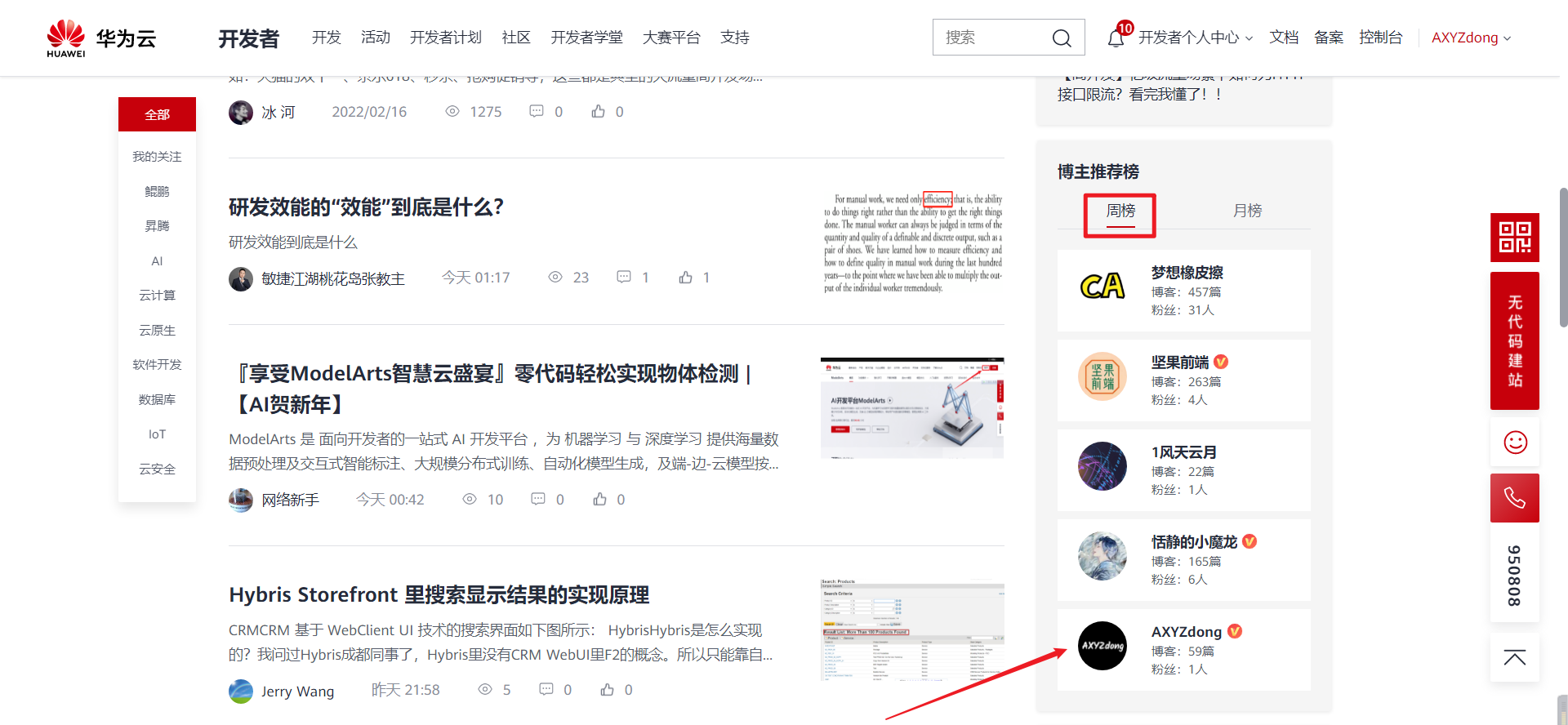
Task: Open 研发效能 article thumbnail image
Action: click(913, 242)
